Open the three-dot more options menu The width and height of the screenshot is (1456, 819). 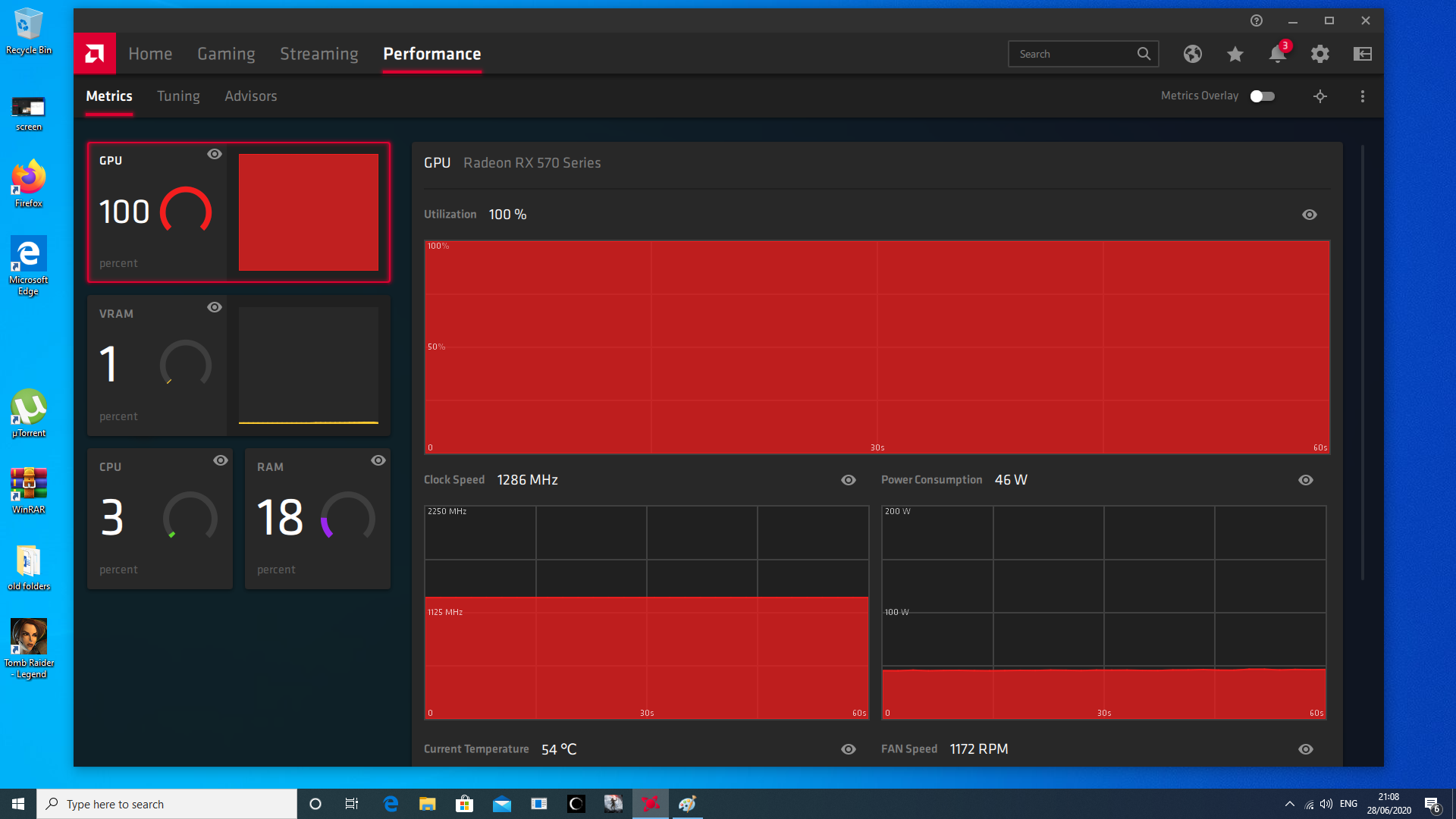point(1363,96)
